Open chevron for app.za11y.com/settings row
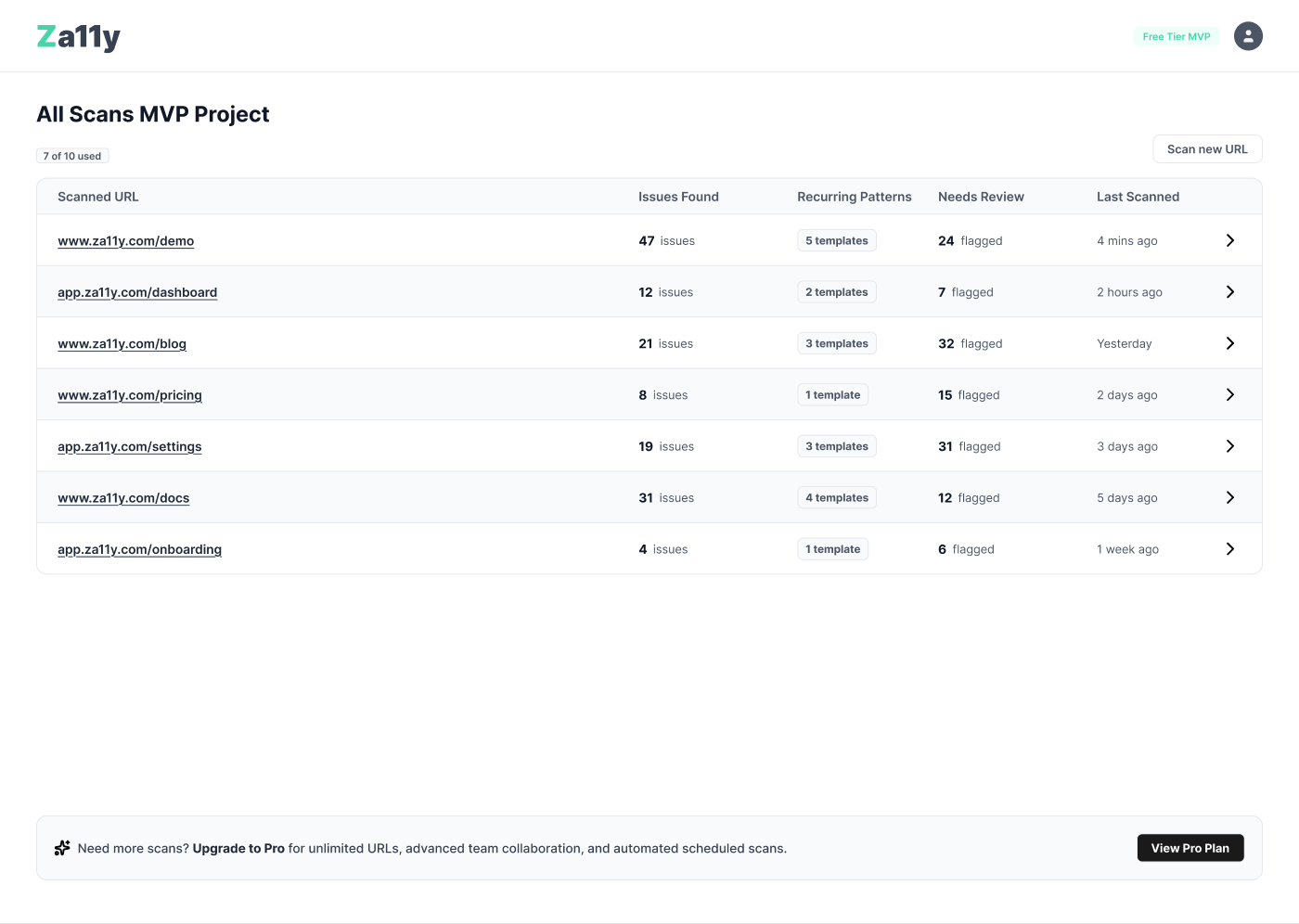Screen dimensions: 1299x924 point(1230,446)
